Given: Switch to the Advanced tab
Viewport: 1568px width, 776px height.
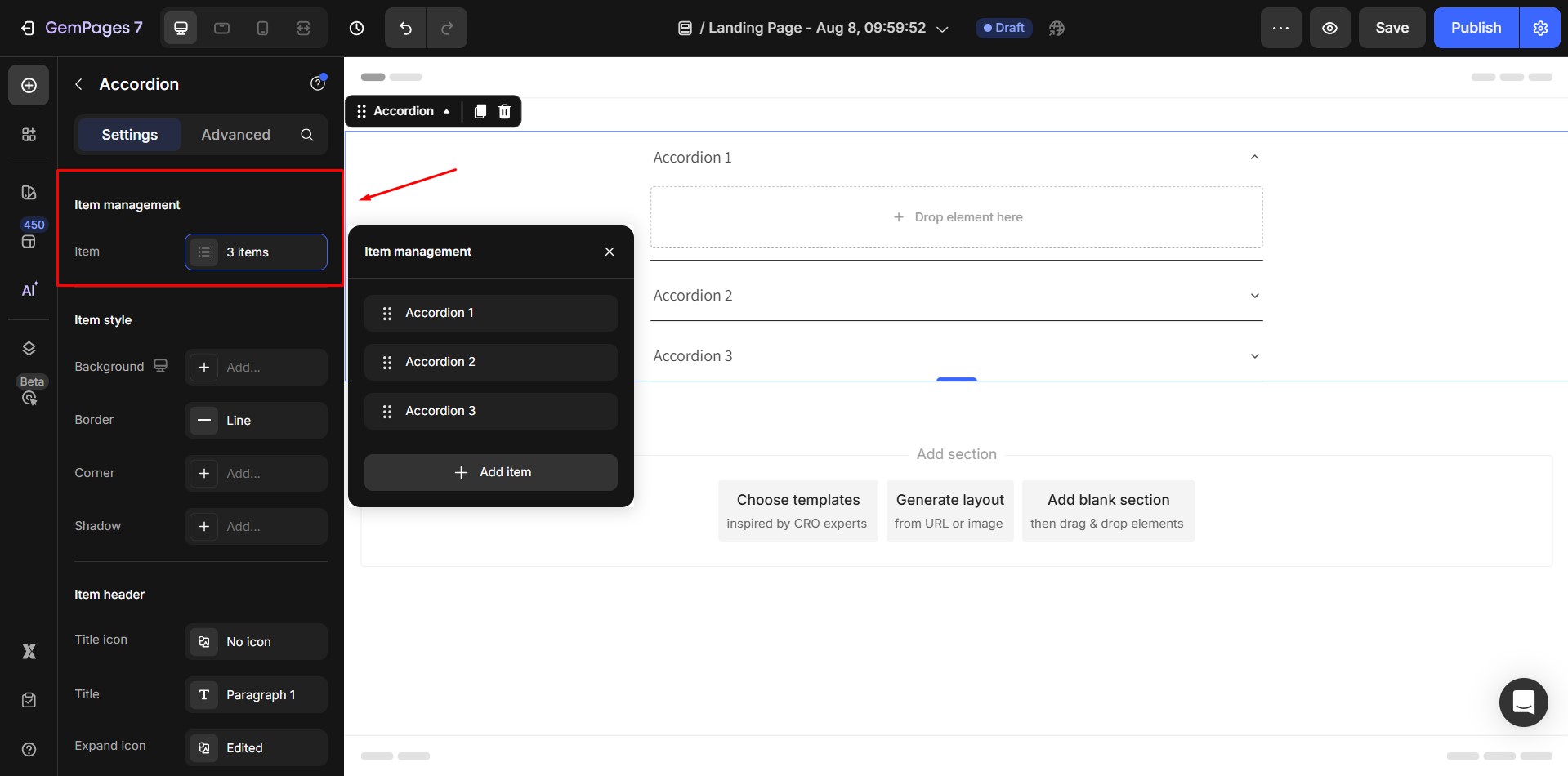Looking at the screenshot, I should pos(235,135).
